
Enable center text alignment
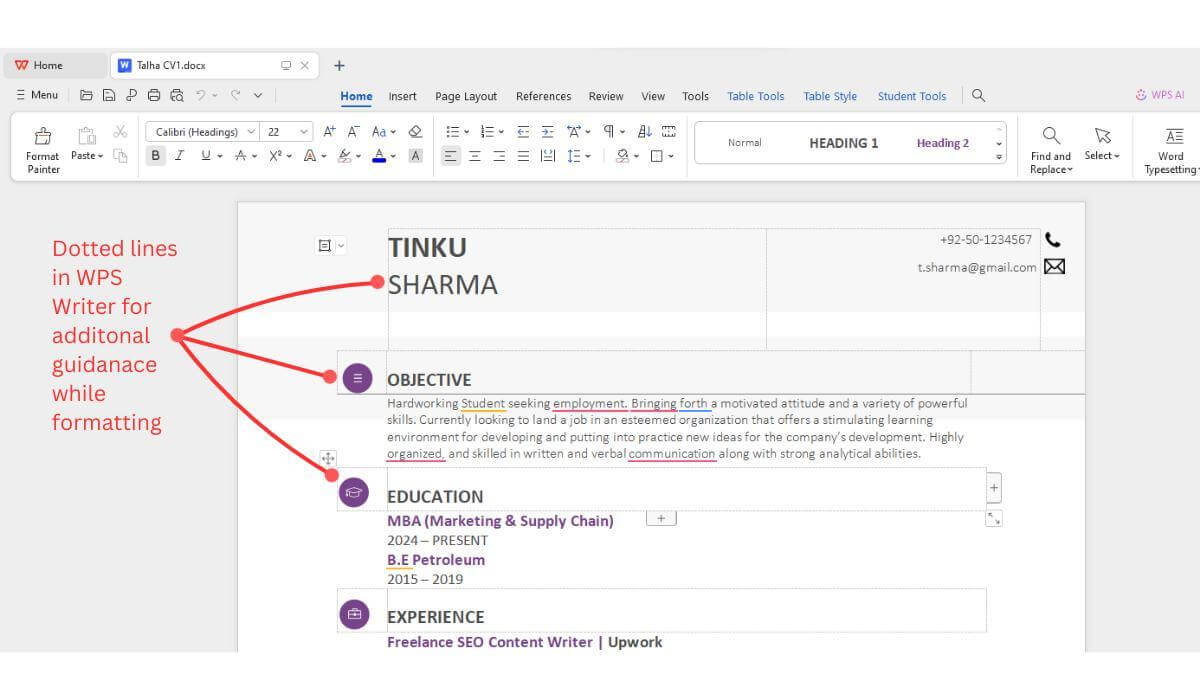[x=475, y=155]
